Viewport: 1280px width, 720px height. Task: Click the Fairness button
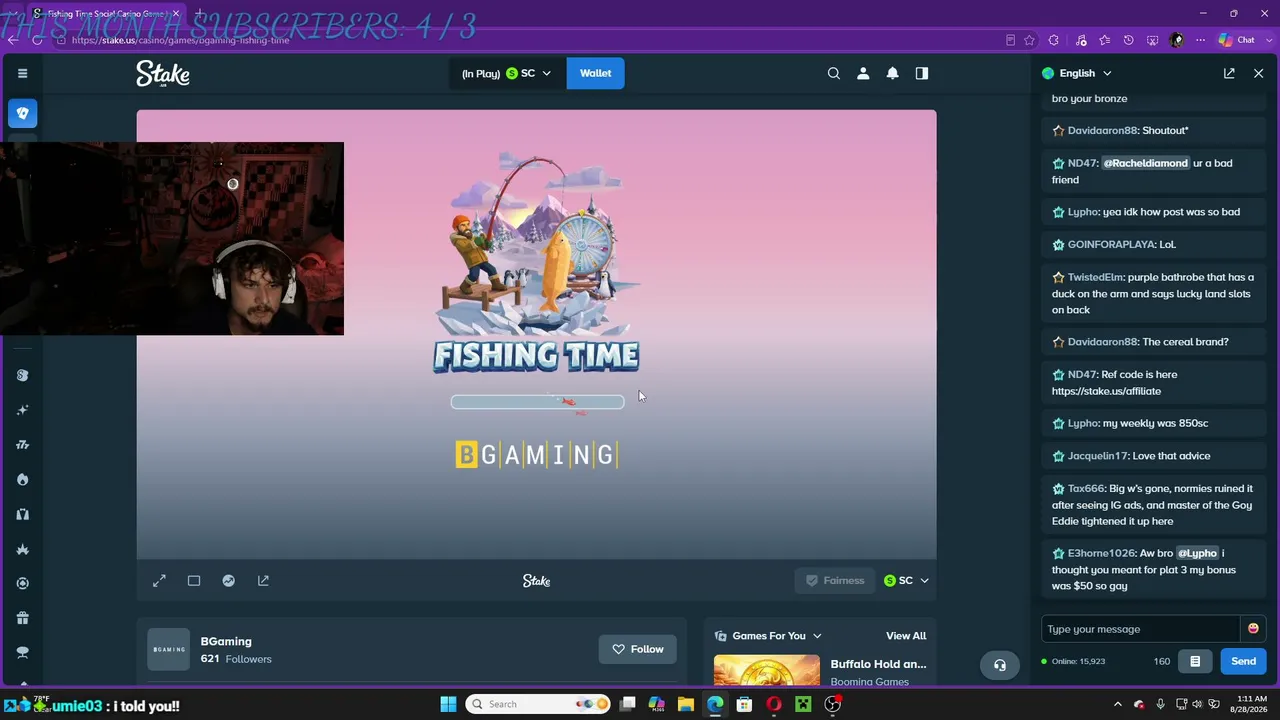[835, 580]
